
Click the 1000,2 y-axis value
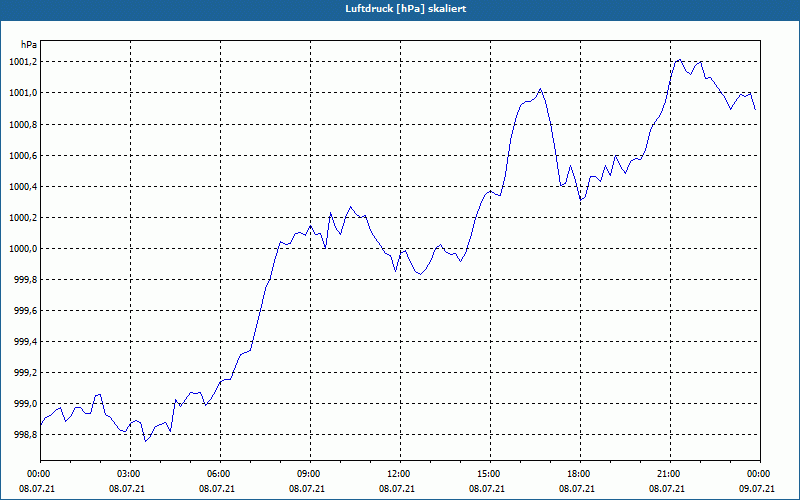pyautogui.click(x=23, y=218)
